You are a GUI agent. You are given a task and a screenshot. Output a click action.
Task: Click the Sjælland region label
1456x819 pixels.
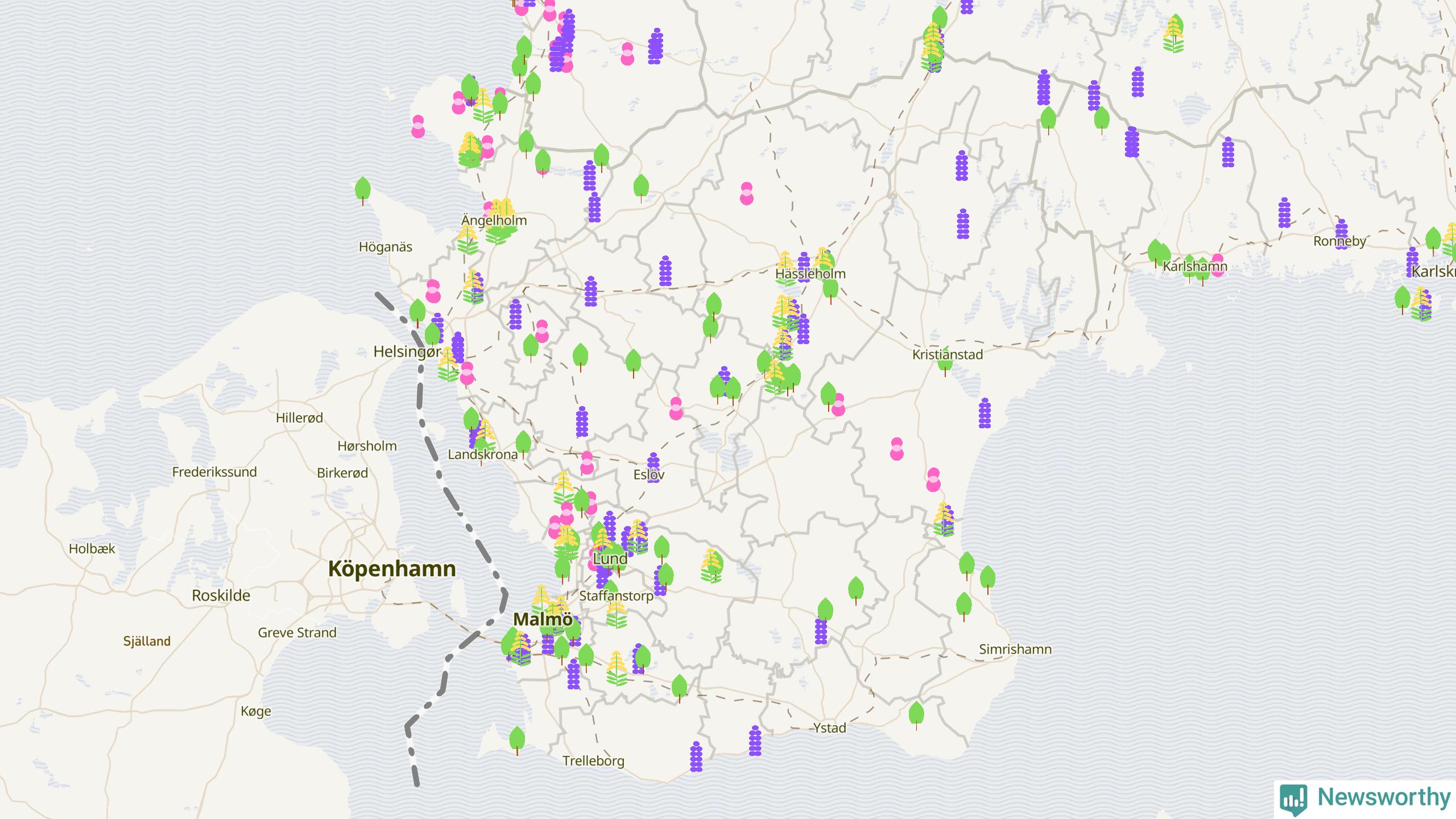[x=147, y=642]
